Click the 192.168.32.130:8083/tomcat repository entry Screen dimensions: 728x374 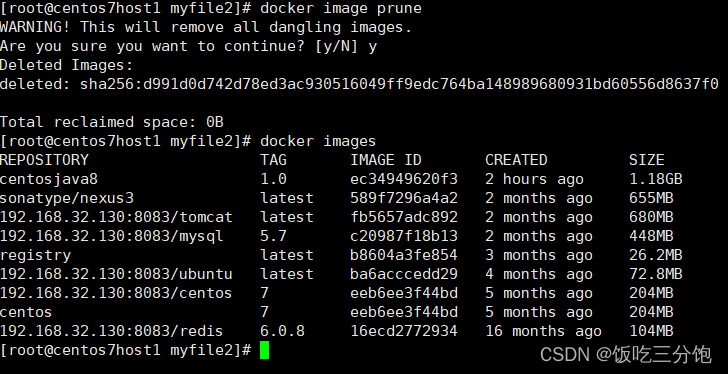pyautogui.click(x=116, y=217)
